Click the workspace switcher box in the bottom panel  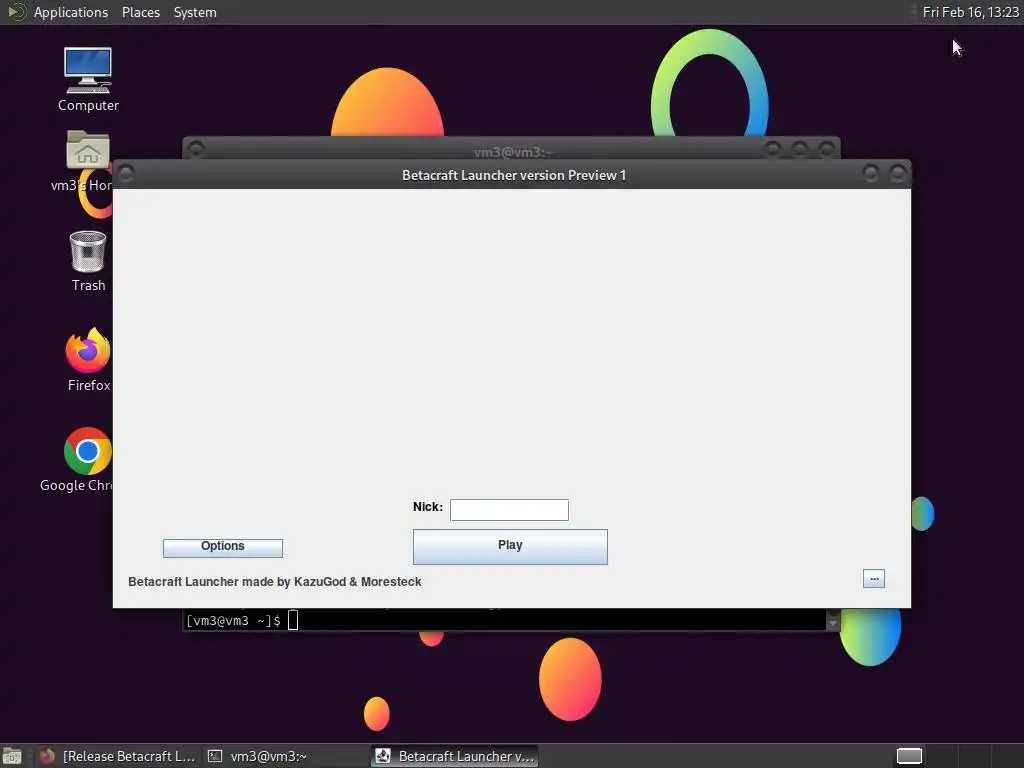(908, 756)
